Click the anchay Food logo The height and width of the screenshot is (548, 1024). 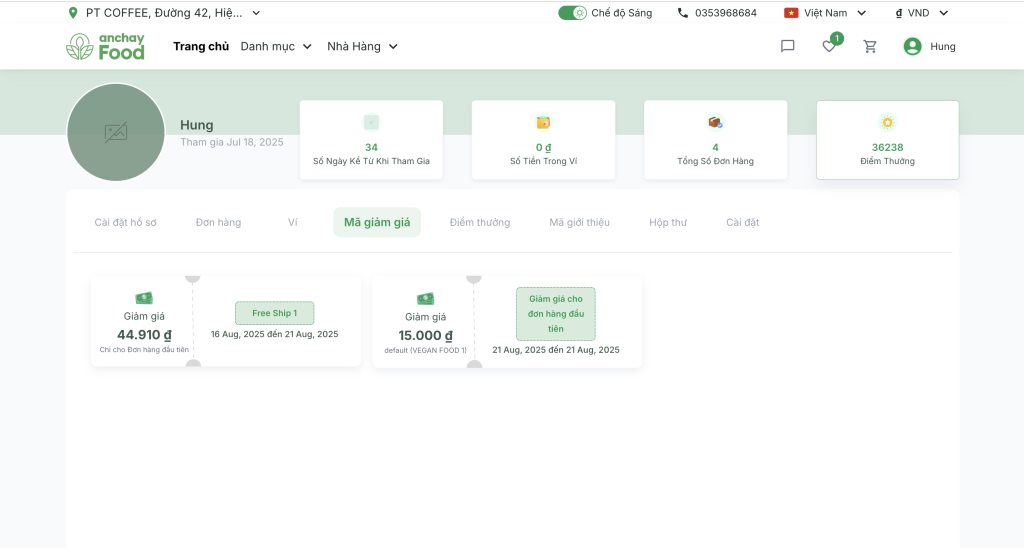[x=106, y=46]
